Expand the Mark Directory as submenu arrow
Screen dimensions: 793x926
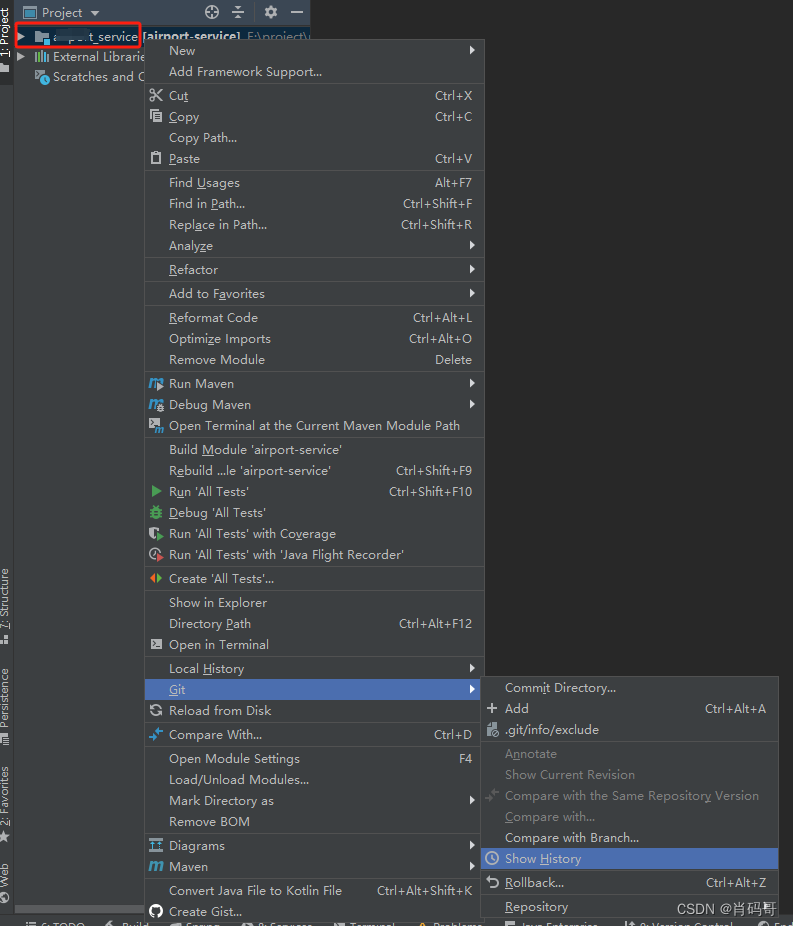click(472, 800)
